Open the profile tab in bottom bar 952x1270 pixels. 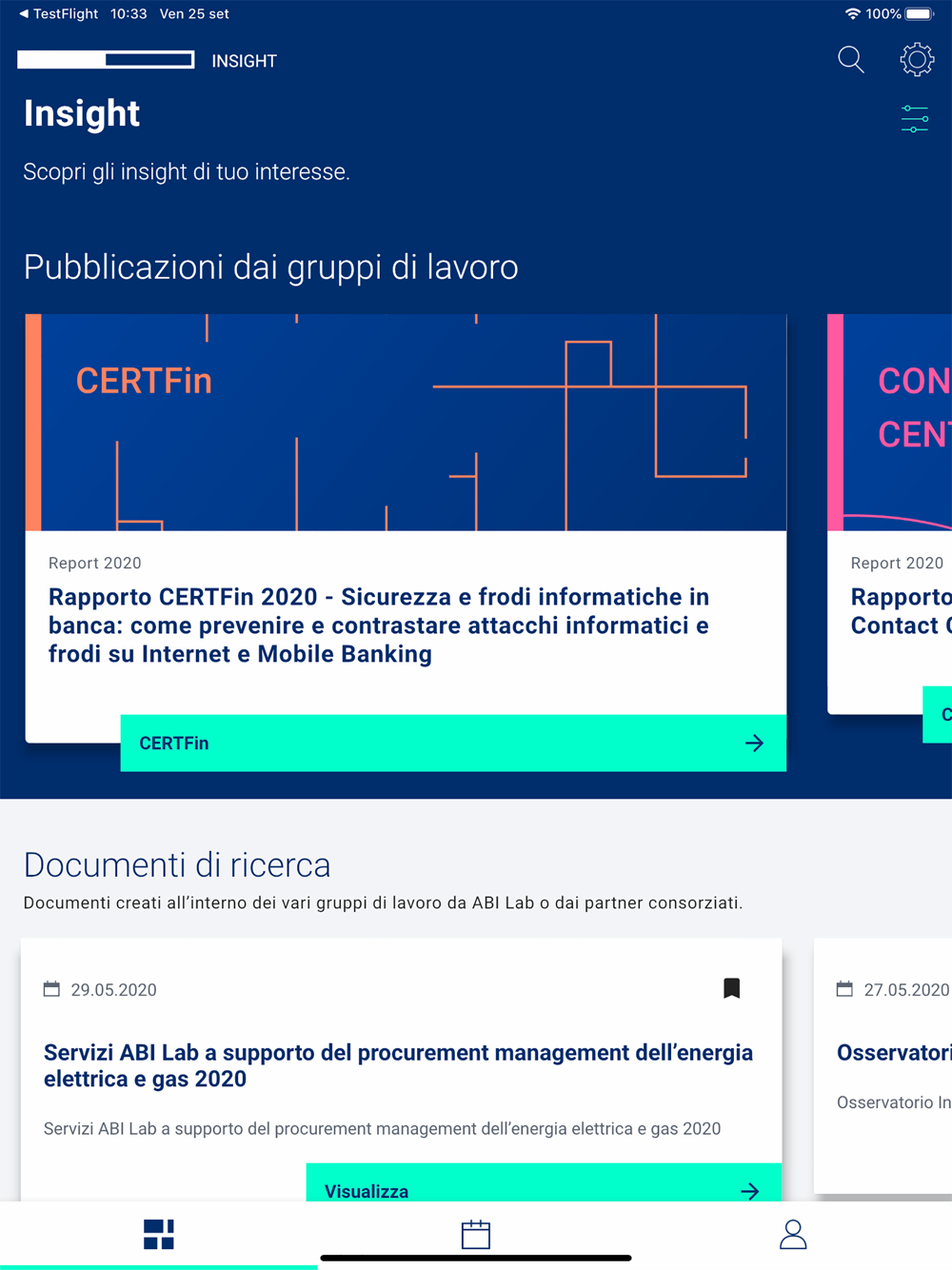click(793, 1235)
